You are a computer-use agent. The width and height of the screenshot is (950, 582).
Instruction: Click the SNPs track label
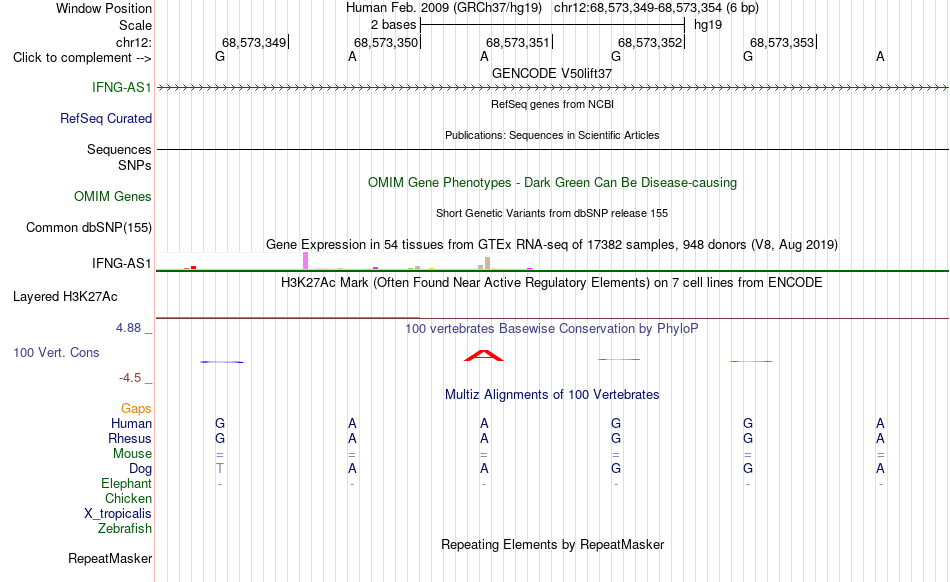135,165
